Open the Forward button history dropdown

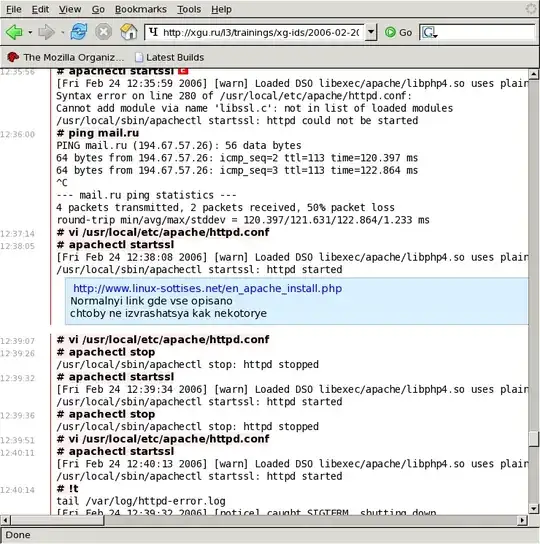point(63,33)
